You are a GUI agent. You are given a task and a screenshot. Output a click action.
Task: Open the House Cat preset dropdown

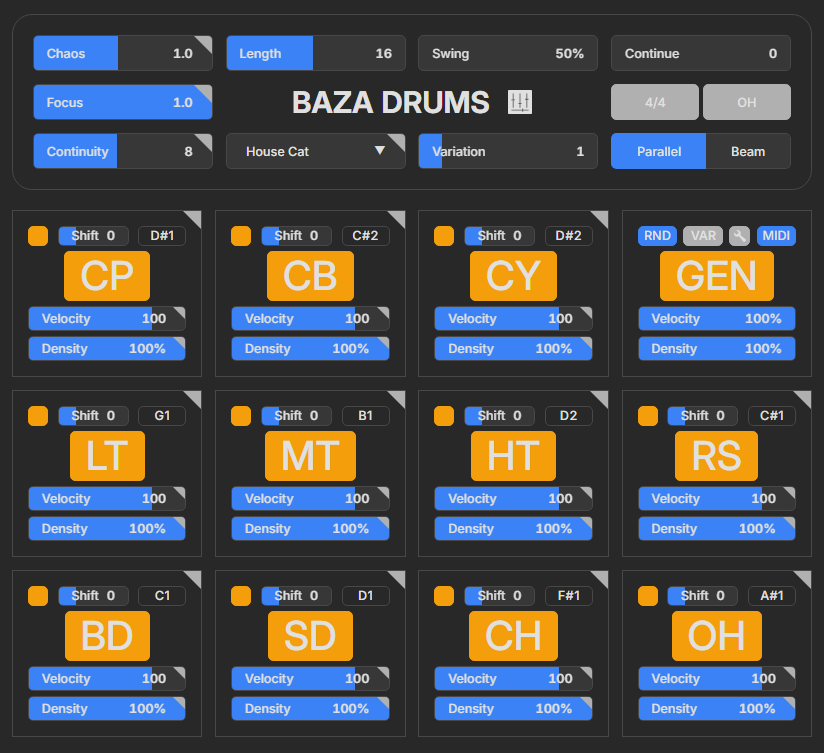click(315, 151)
